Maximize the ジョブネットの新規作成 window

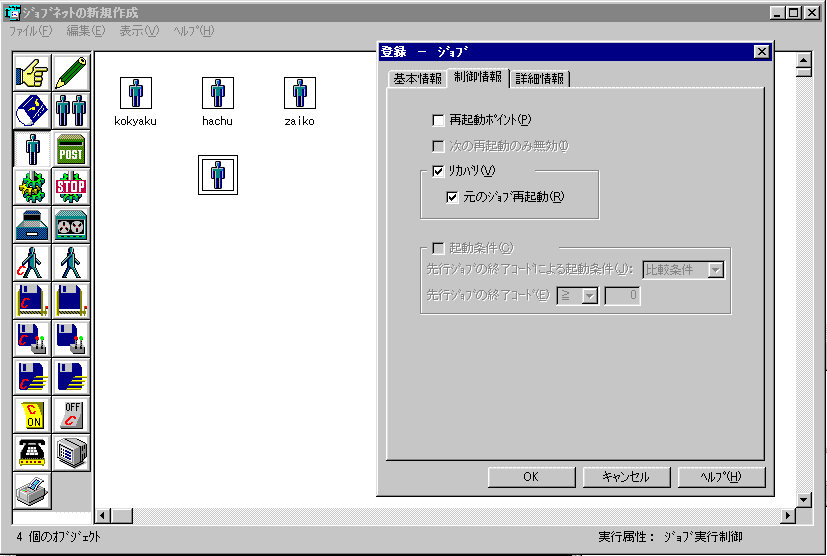794,13
